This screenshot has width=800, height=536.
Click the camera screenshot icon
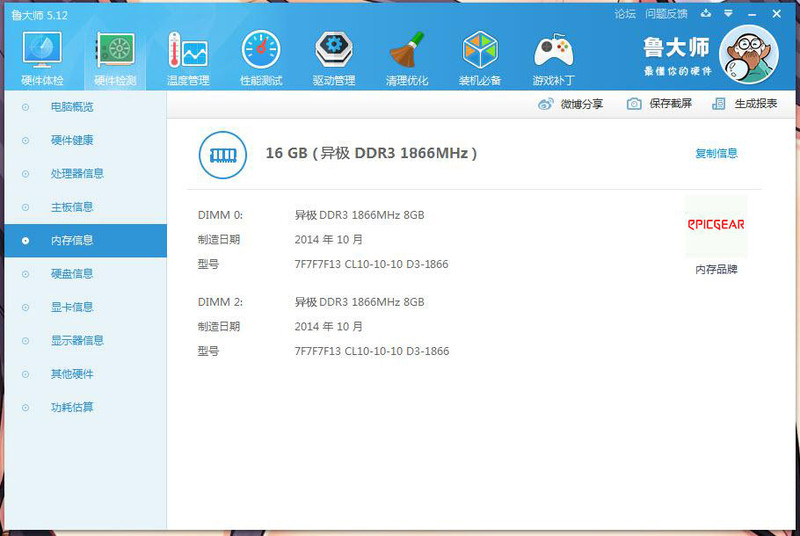click(x=634, y=104)
